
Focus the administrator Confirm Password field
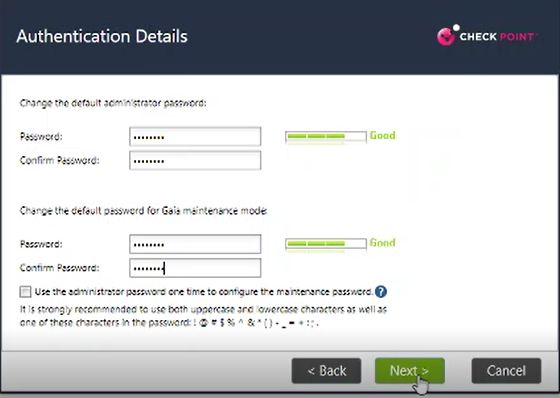point(195,160)
